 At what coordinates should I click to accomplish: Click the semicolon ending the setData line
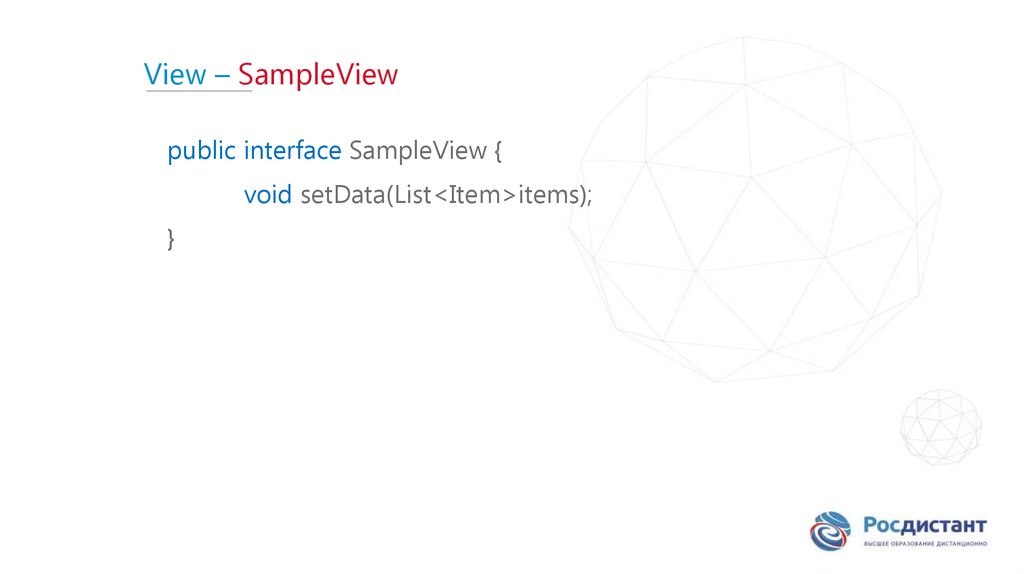coord(590,197)
